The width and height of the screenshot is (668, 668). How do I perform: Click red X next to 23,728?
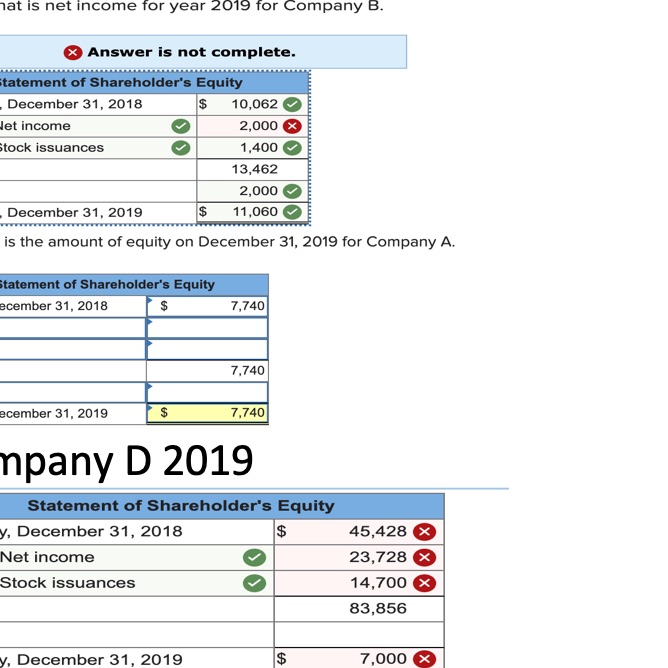(424, 558)
